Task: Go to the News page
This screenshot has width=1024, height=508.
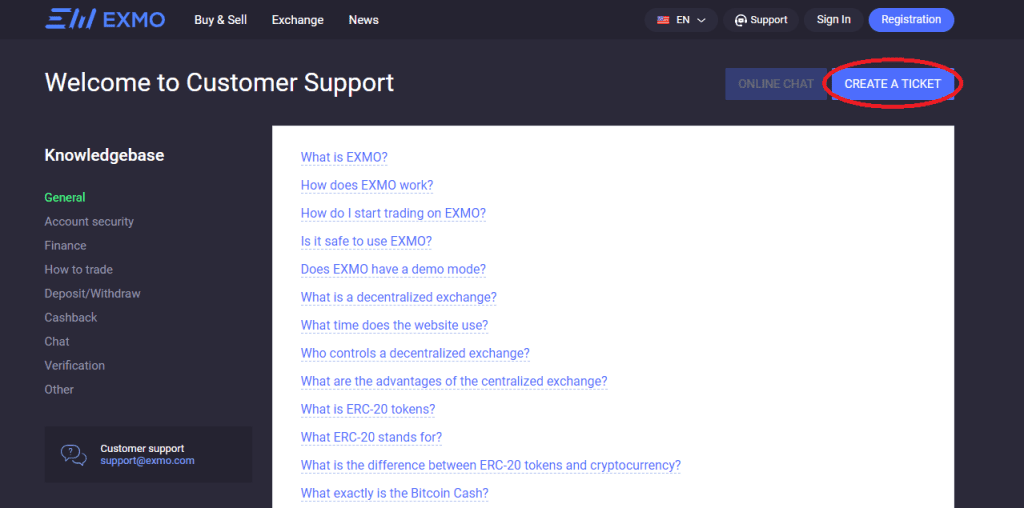Action: pyautogui.click(x=364, y=20)
